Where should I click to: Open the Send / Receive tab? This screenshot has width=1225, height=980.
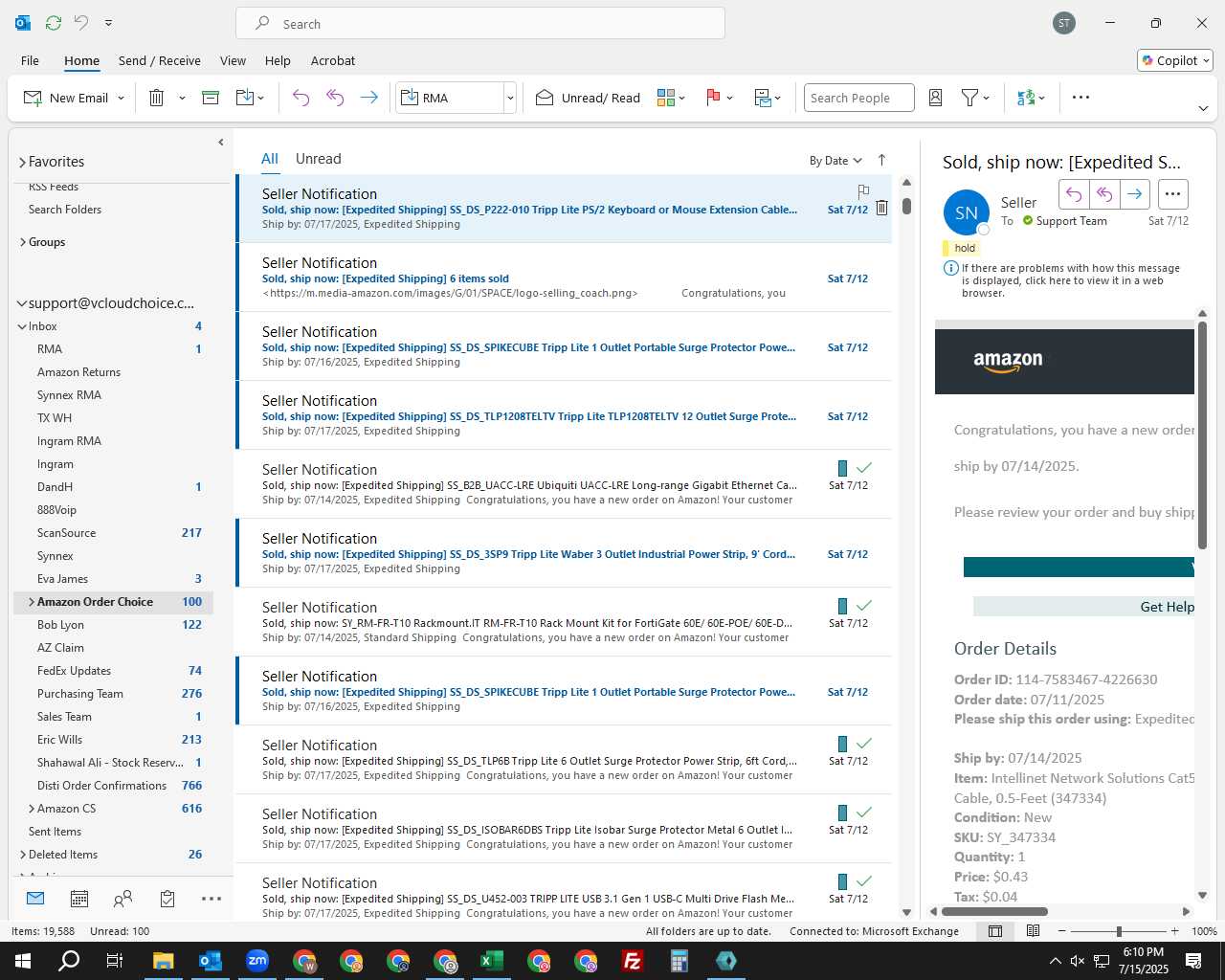click(x=160, y=60)
